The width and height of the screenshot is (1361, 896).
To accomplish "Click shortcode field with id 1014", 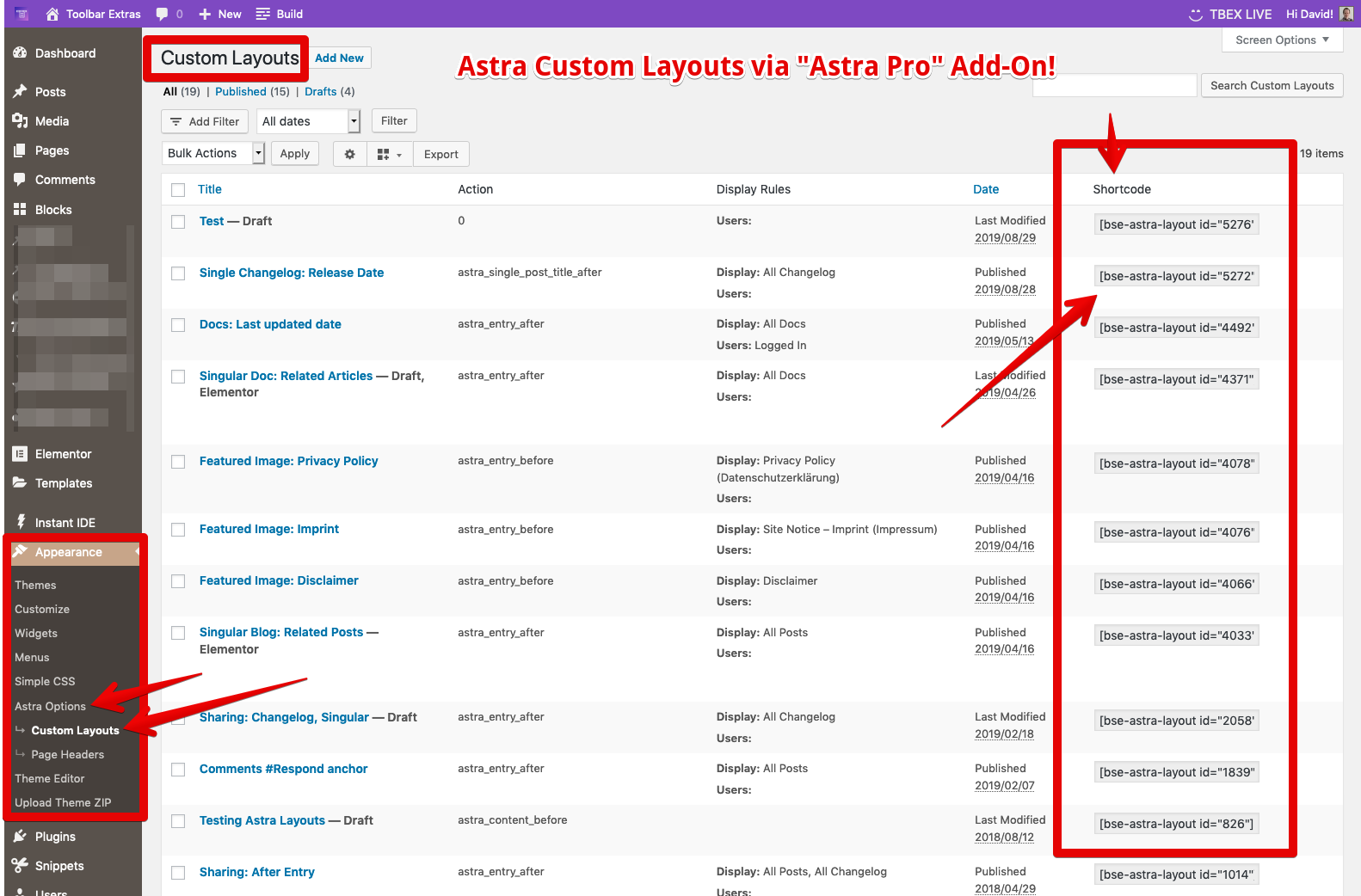I will [x=1176, y=875].
